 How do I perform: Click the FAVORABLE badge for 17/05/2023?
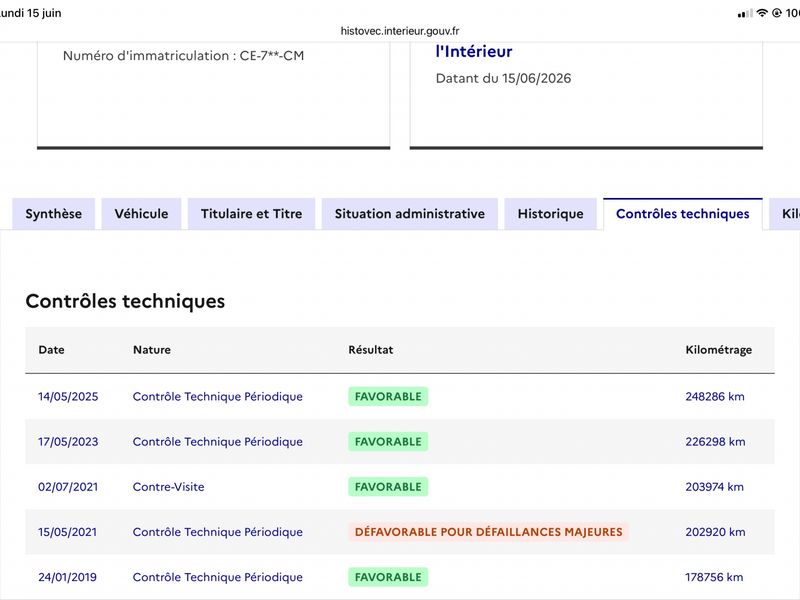(388, 442)
